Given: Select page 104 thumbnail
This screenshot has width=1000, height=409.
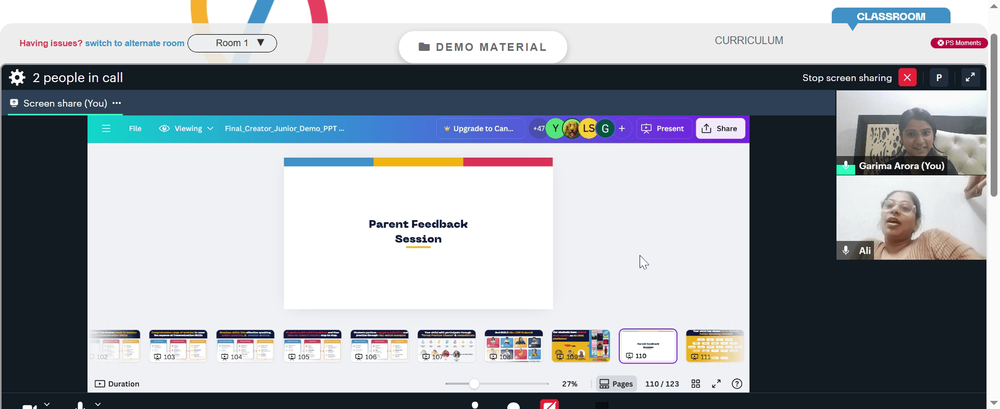Looking at the screenshot, I should click(245, 346).
